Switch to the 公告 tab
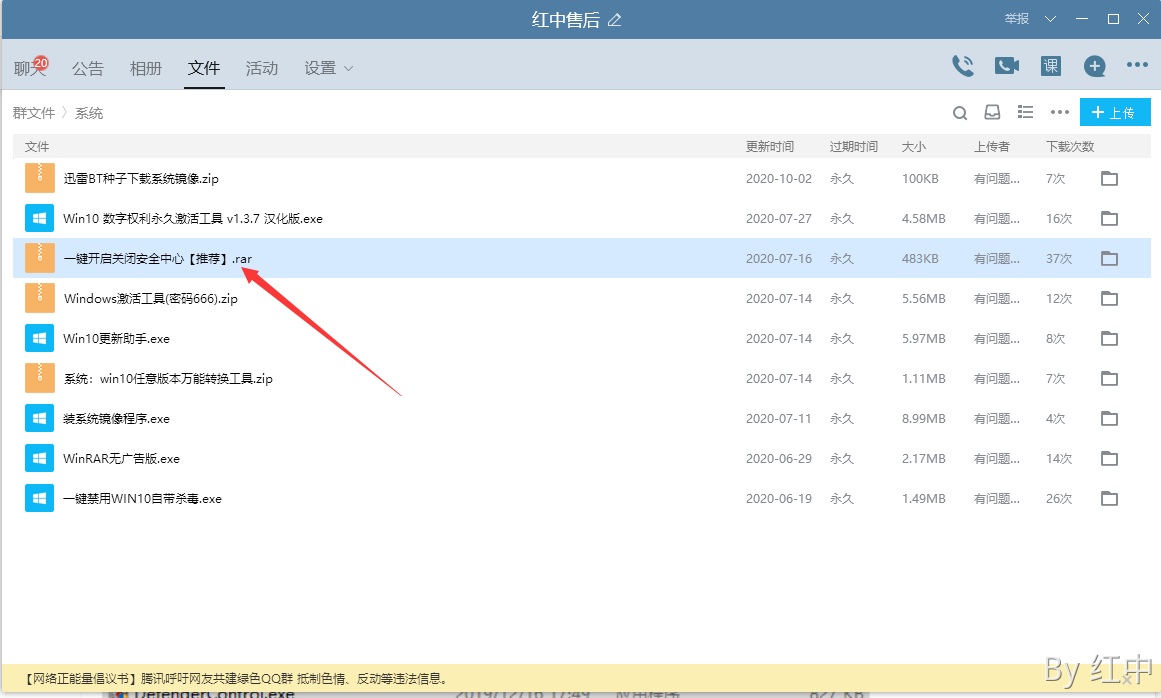Image resolution: width=1161 pixels, height=698 pixels. [x=87, y=68]
